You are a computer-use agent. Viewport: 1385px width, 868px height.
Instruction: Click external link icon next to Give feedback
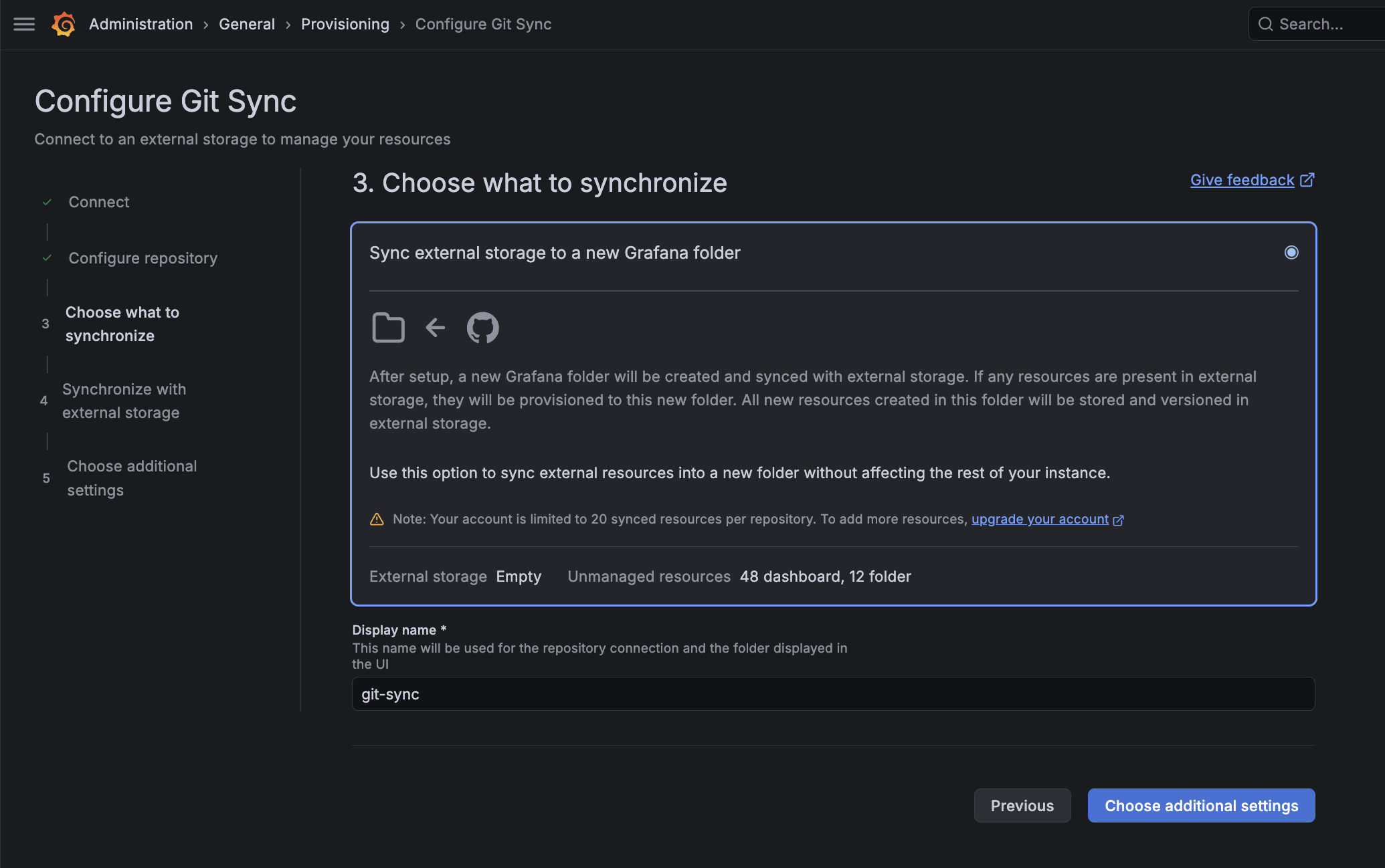point(1307,180)
